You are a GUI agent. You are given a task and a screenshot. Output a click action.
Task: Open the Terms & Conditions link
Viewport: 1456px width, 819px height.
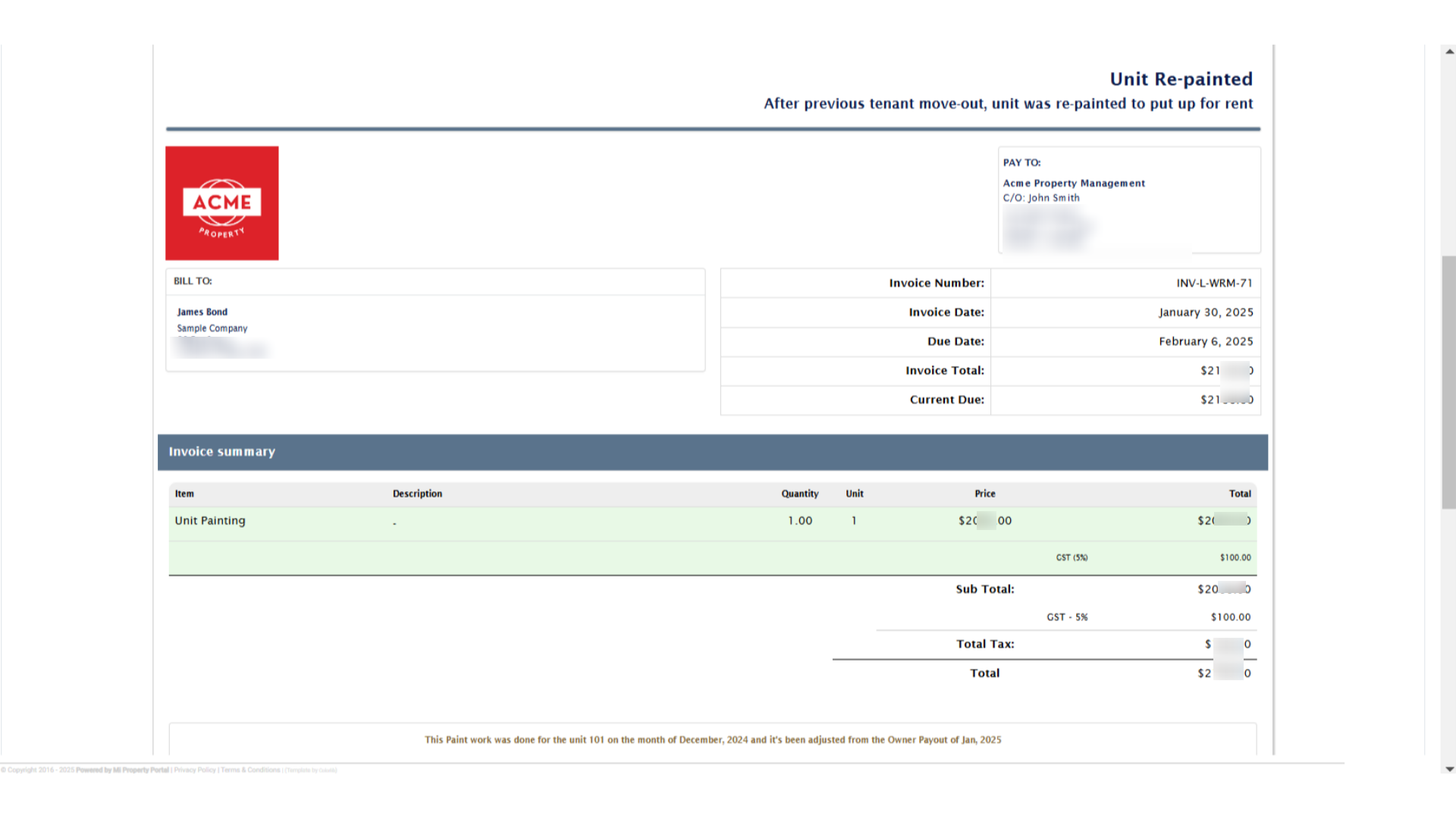point(250,769)
